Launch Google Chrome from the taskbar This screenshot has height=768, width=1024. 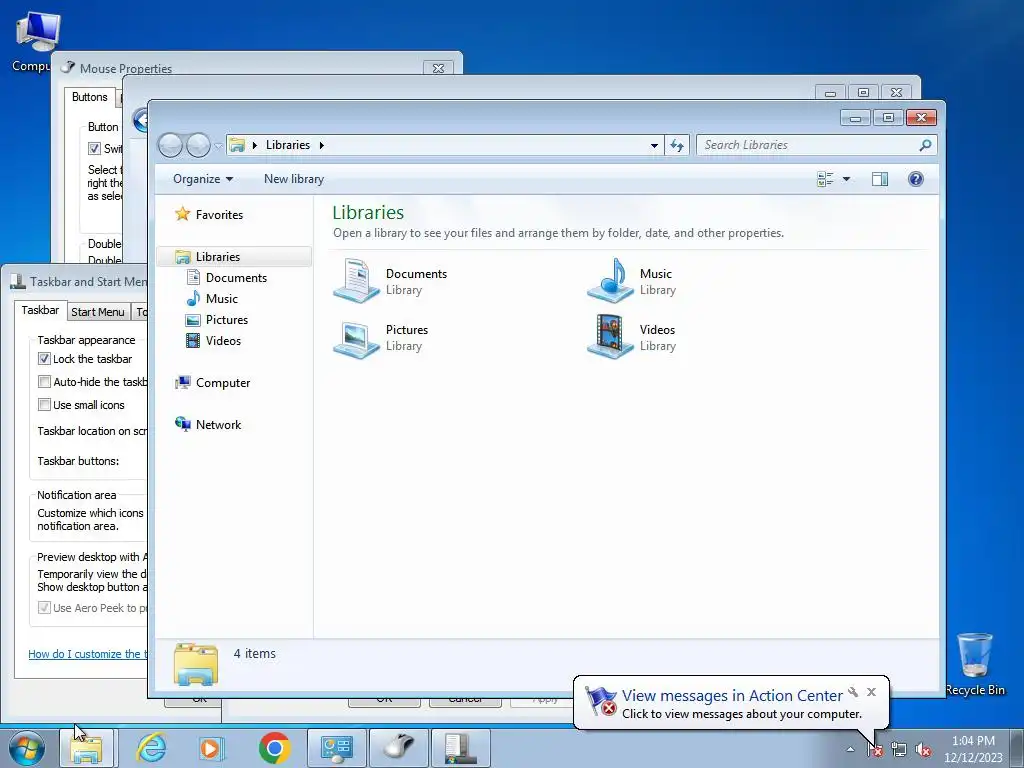(x=274, y=748)
